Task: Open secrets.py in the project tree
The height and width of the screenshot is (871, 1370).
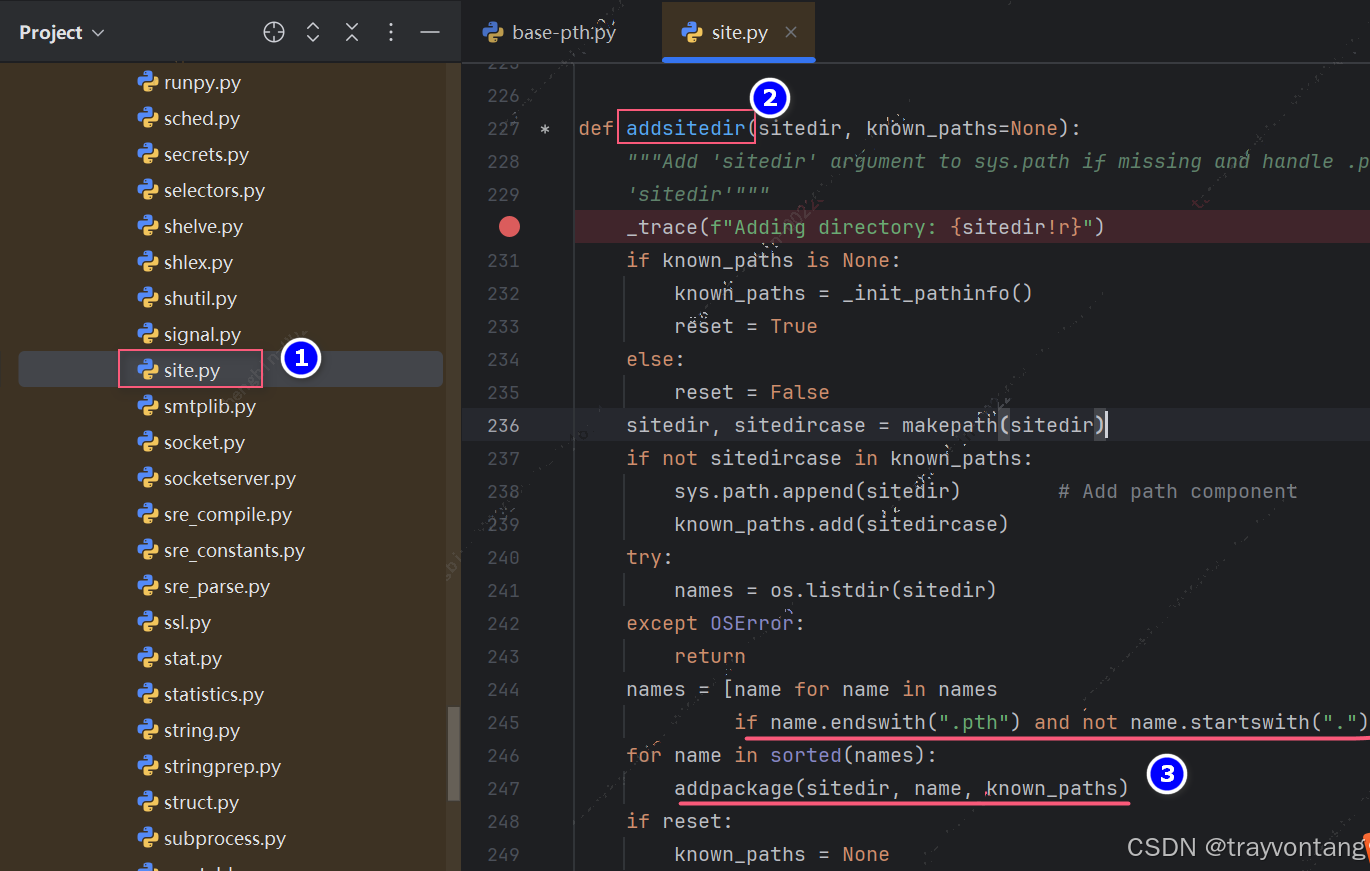Action: coord(193,155)
